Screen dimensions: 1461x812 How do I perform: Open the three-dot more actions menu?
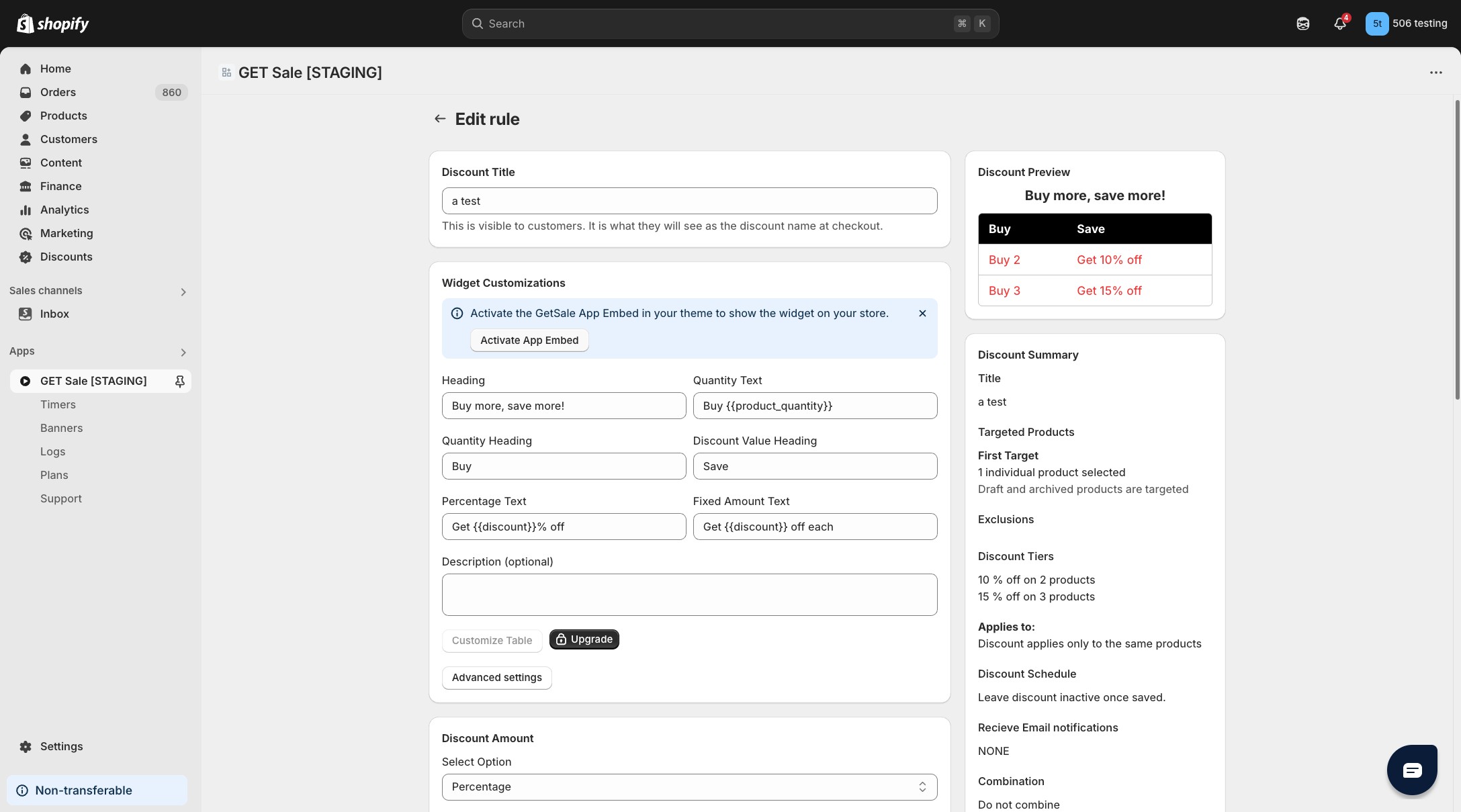tap(1435, 73)
